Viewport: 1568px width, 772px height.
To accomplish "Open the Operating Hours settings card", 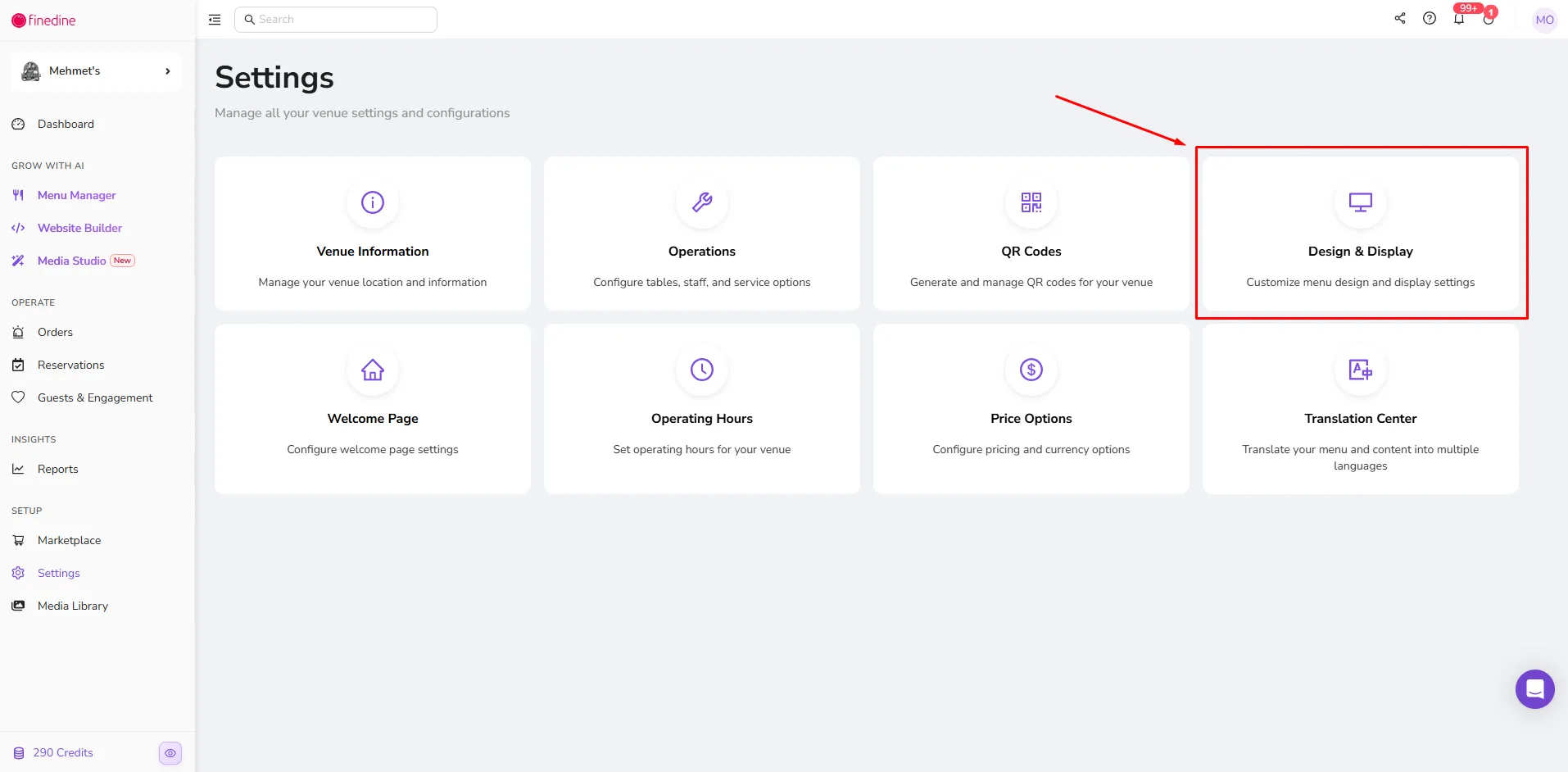I will (x=701, y=409).
